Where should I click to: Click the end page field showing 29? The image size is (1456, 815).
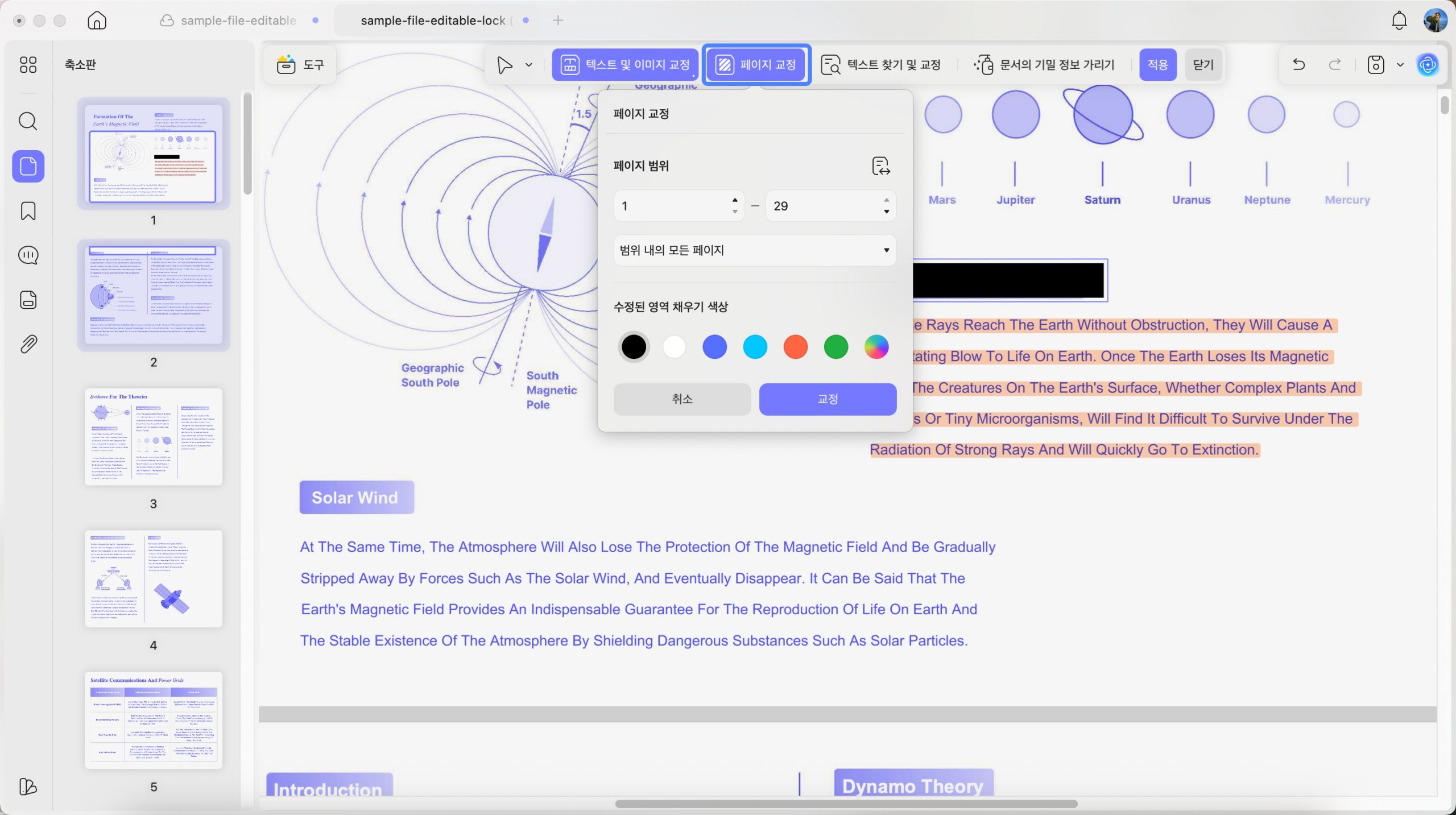pyautogui.click(x=822, y=206)
